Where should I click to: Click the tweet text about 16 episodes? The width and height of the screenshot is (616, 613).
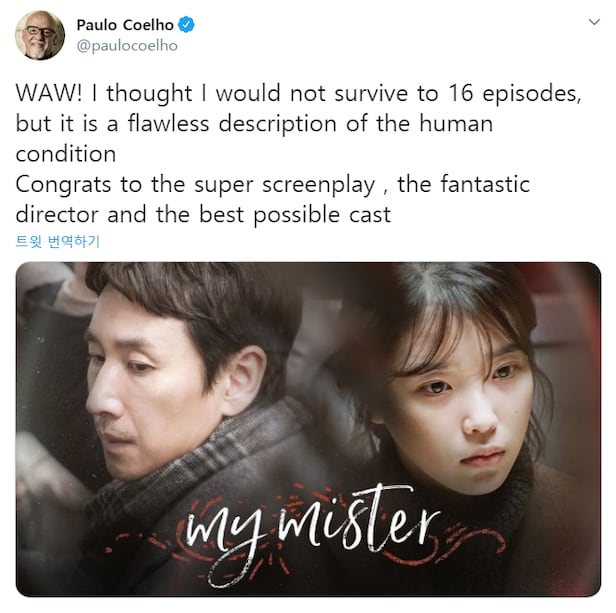(299, 94)
